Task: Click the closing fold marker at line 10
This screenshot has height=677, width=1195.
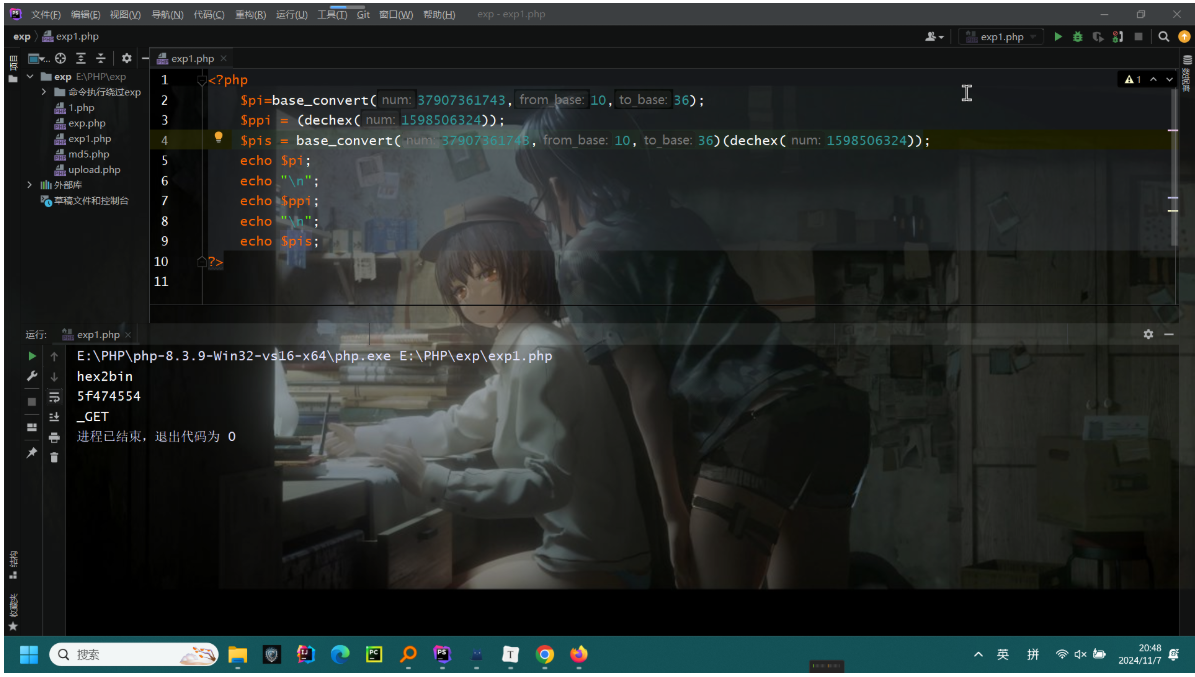Action: tap(202, 261)
